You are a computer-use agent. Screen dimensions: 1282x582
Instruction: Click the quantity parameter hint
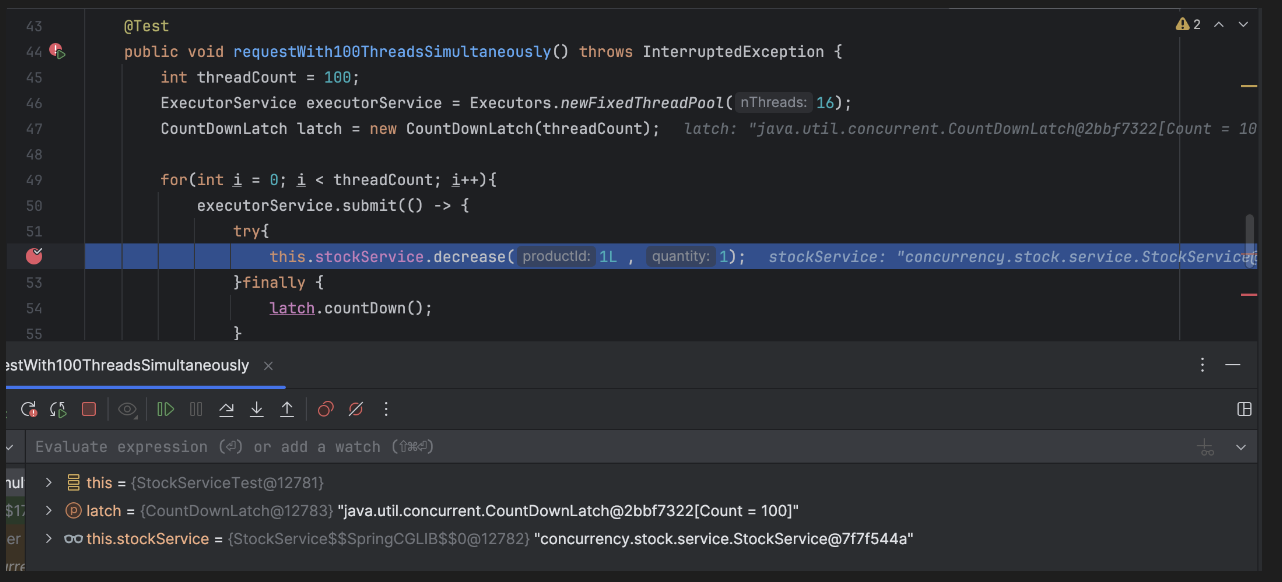[x=681, y=257]
